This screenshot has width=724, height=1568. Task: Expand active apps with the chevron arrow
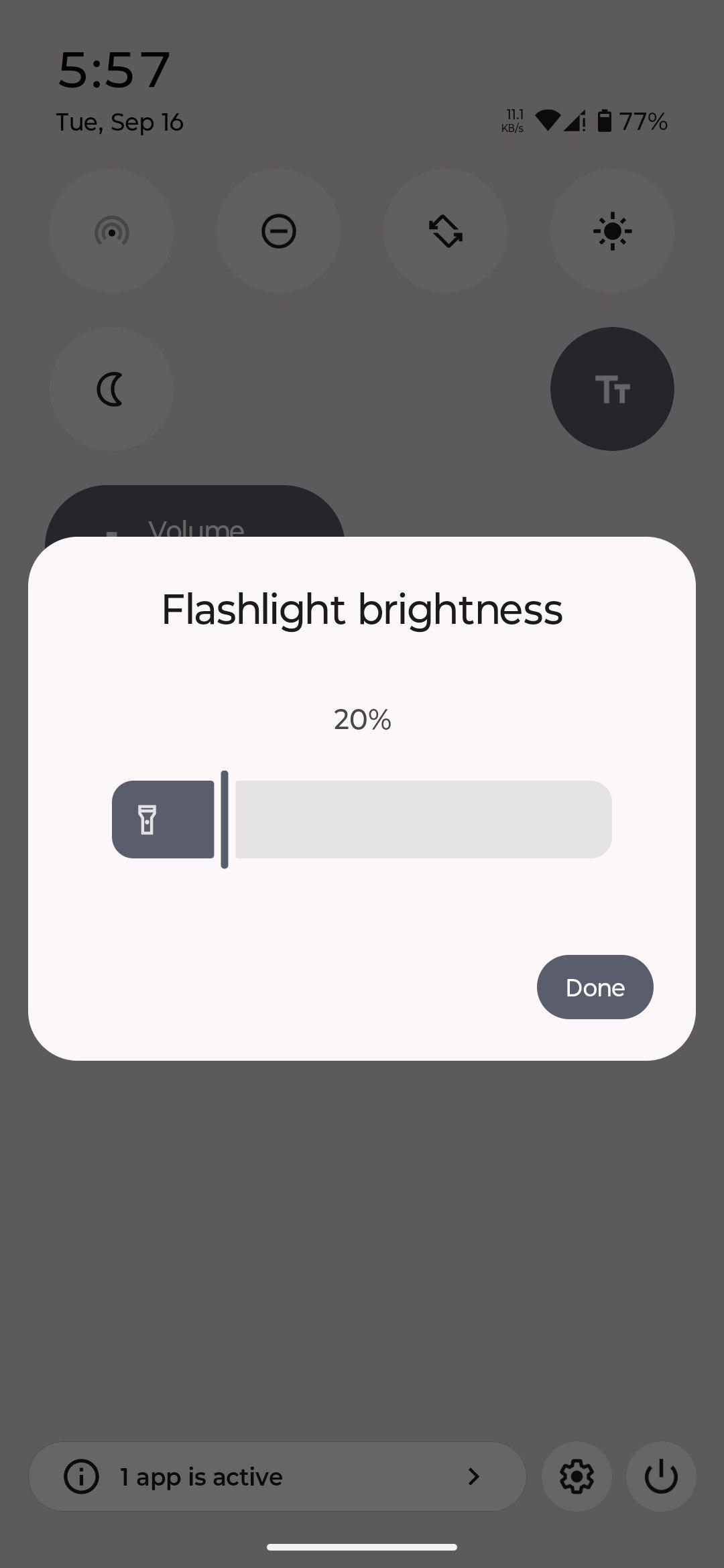tap(473, 1476)
